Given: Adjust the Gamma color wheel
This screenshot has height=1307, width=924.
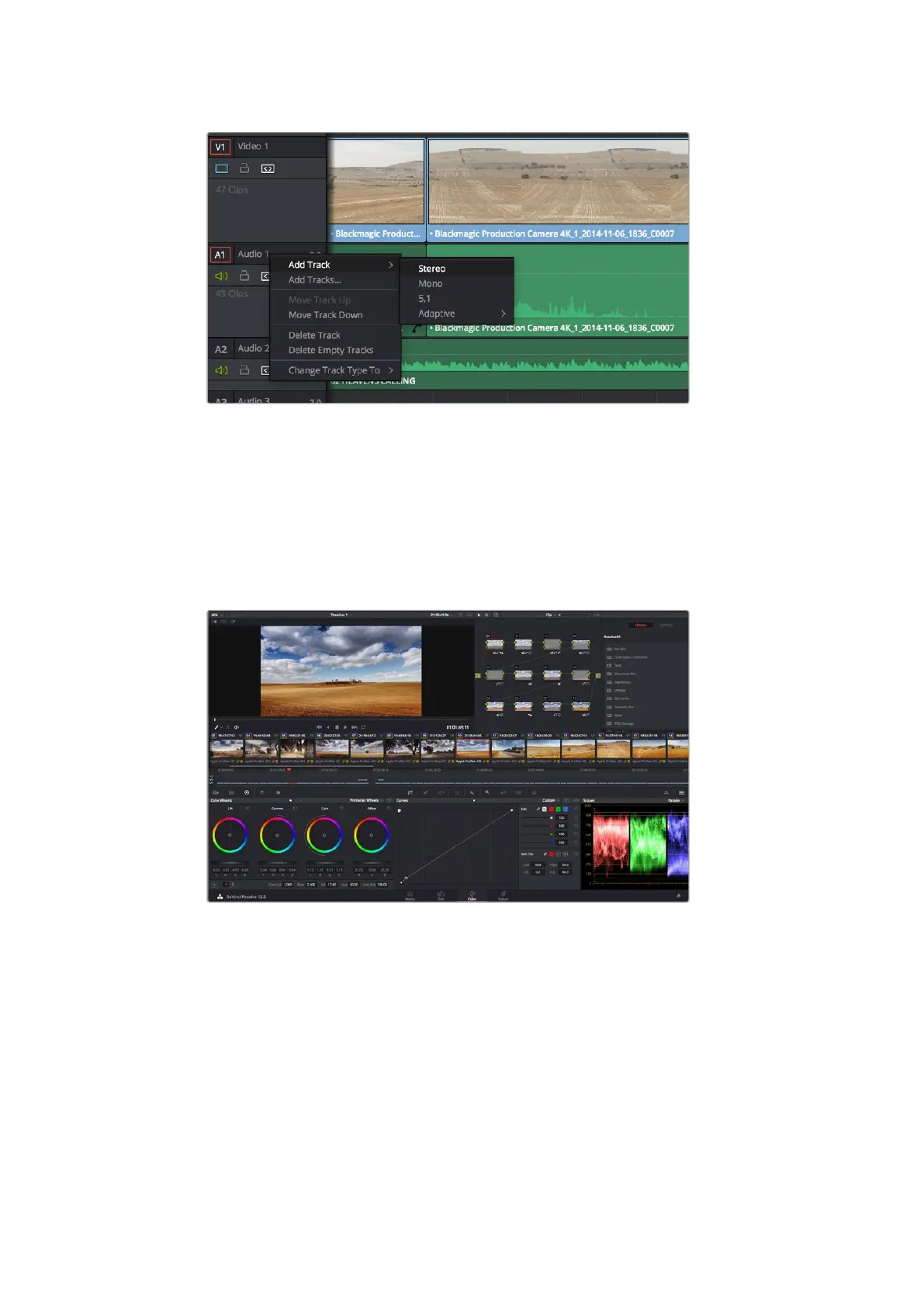Looking at the screenshot, I should tap(277, 836).
